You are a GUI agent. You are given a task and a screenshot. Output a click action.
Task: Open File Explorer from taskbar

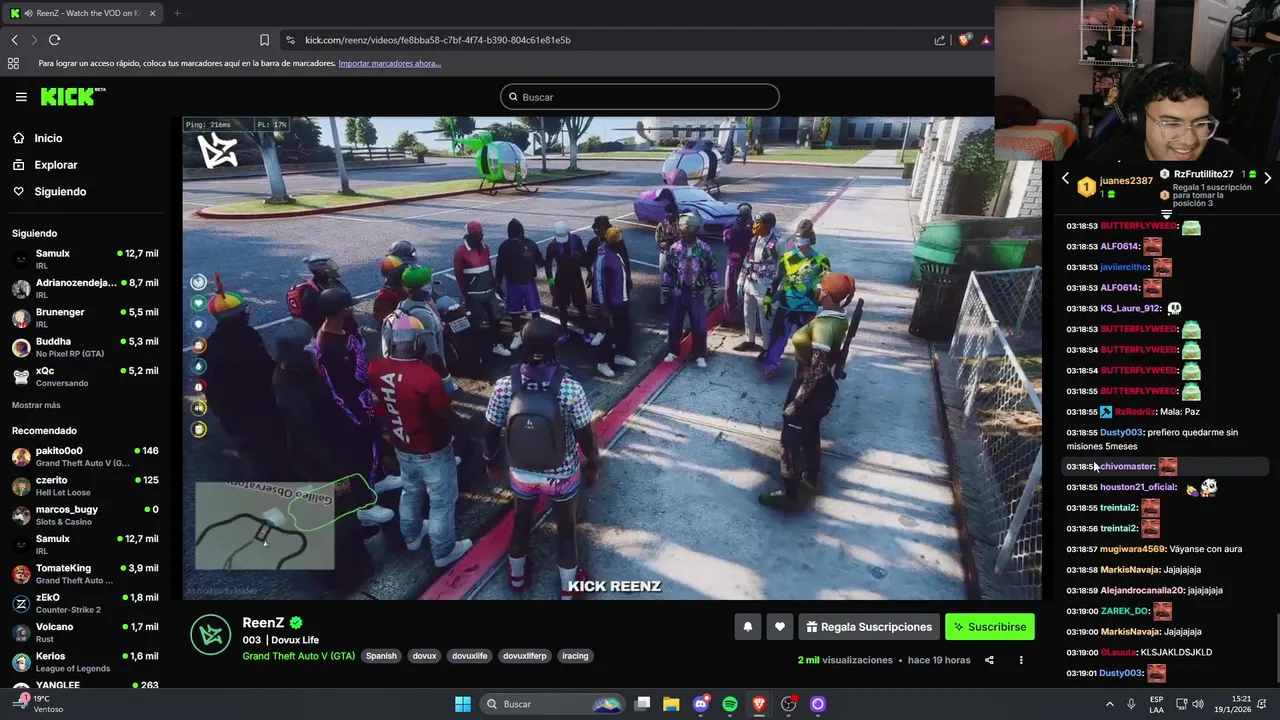click(x=672, y=704)
